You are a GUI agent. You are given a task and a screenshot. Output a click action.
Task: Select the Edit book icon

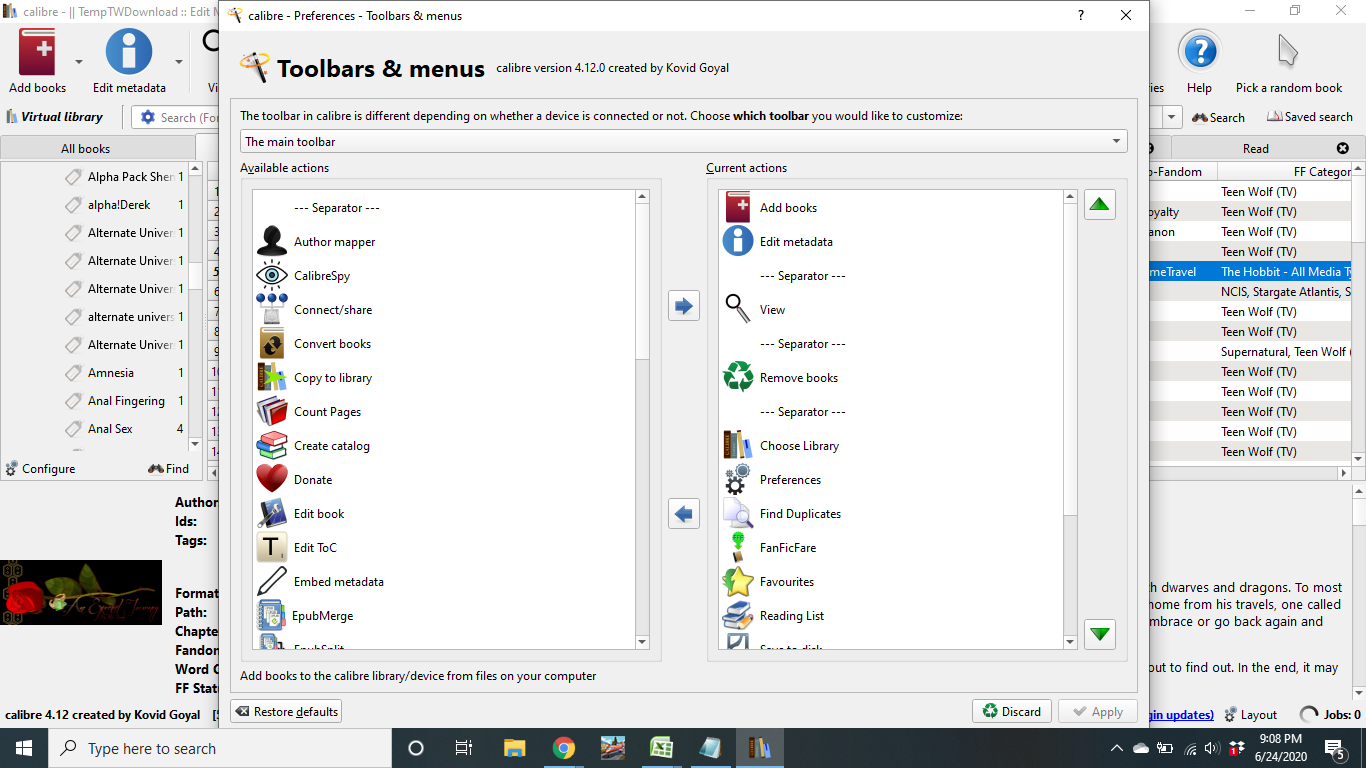click(272, 514)
